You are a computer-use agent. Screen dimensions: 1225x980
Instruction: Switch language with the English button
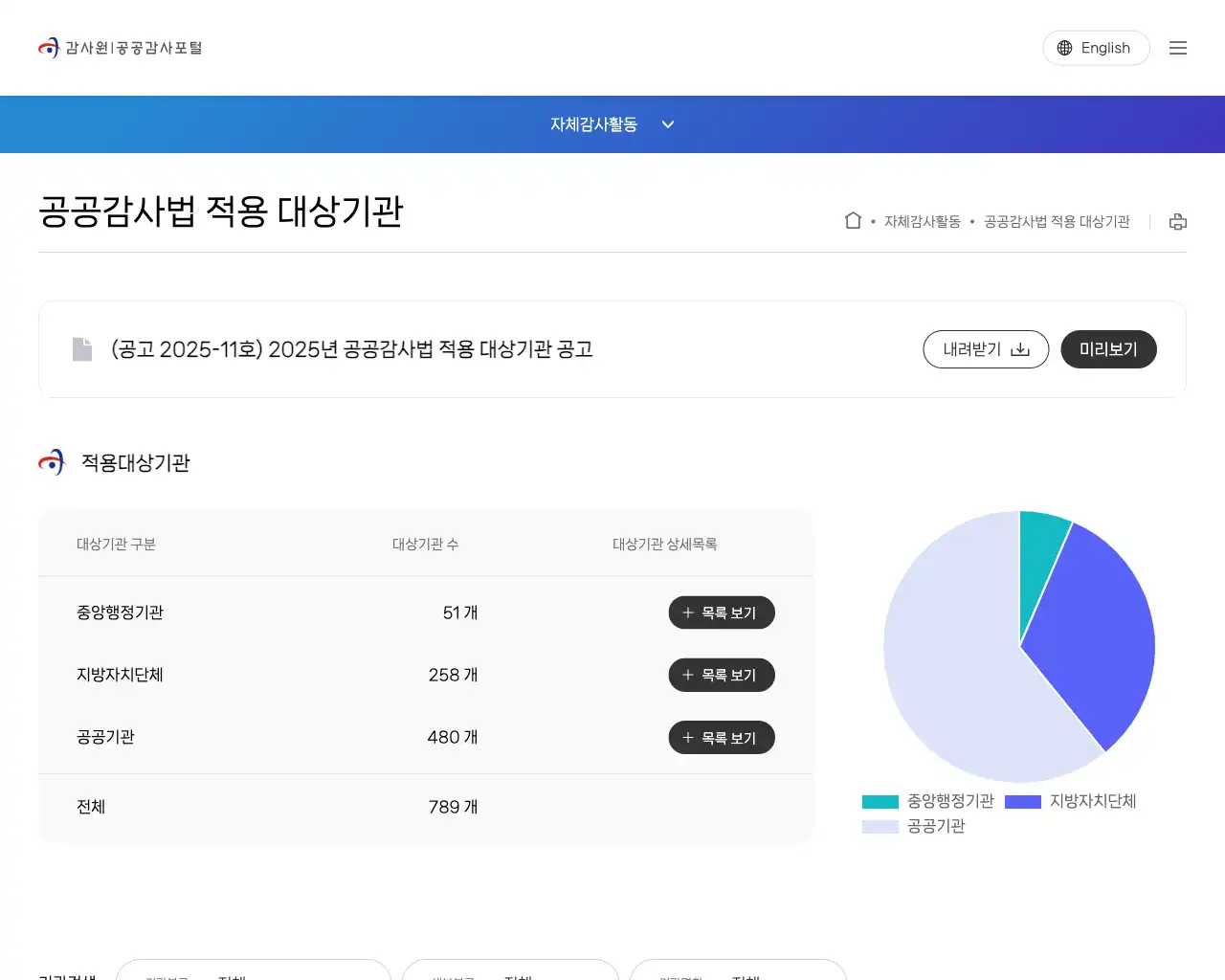1096,48
